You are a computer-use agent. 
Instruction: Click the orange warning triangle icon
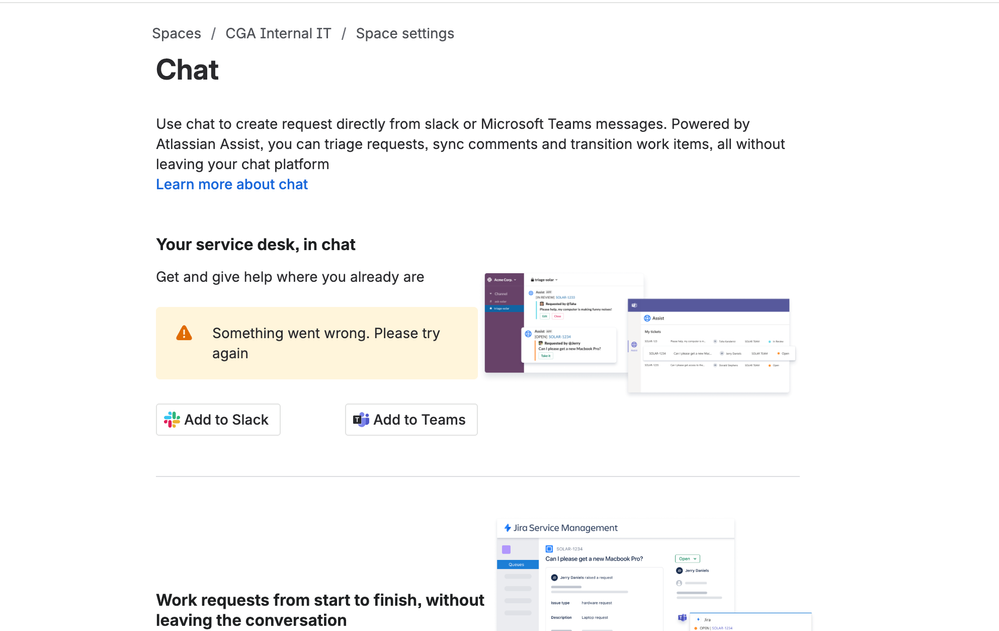tap(184, 333)
